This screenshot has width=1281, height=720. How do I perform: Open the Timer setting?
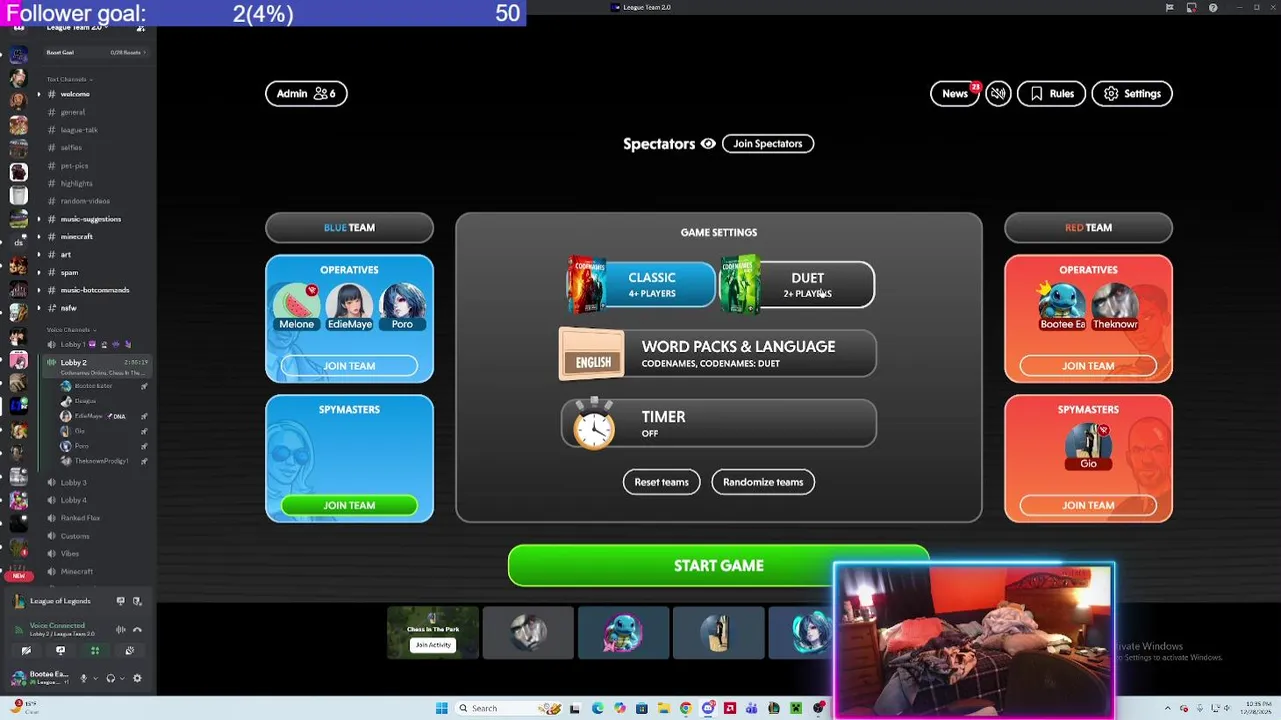coord(718,424)
